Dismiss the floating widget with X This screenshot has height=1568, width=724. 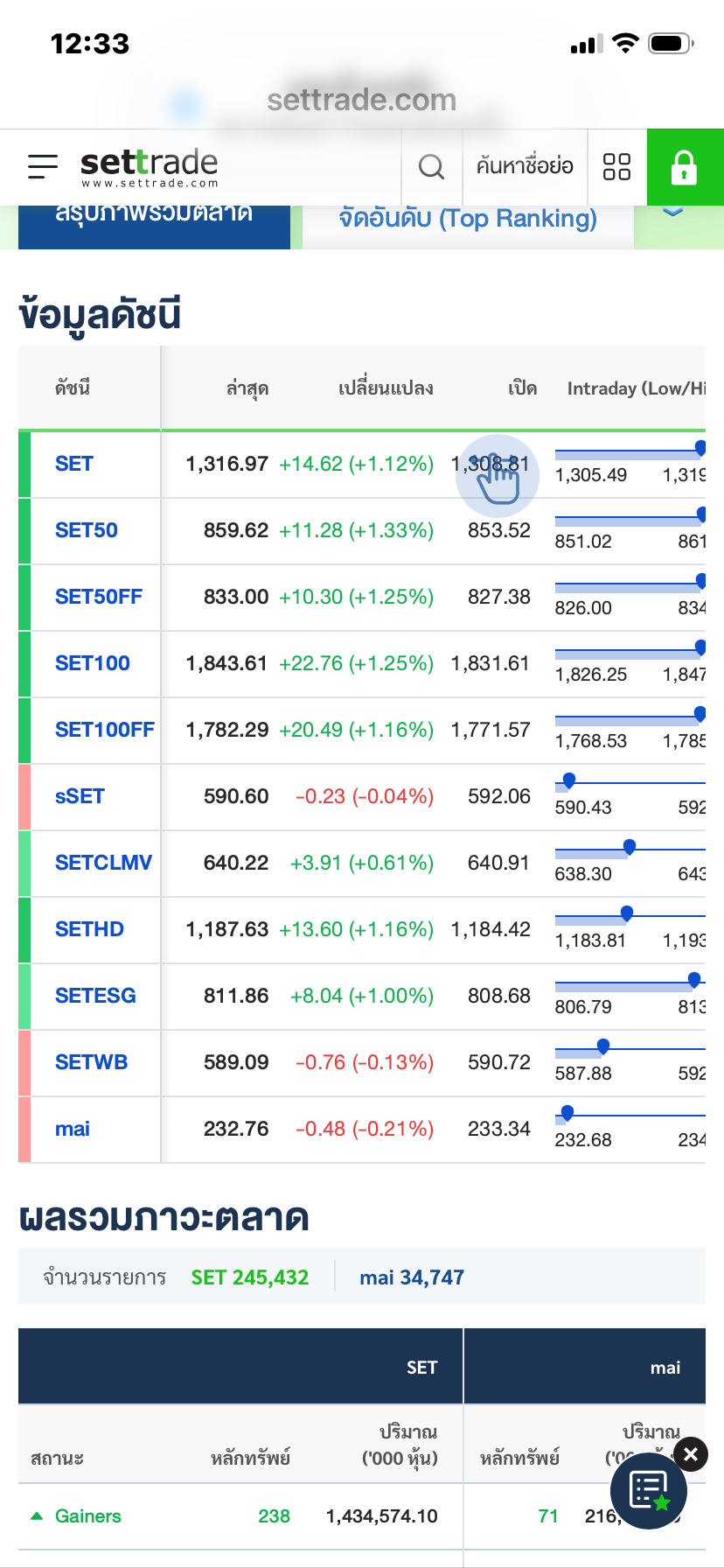tap(691, 1454)
